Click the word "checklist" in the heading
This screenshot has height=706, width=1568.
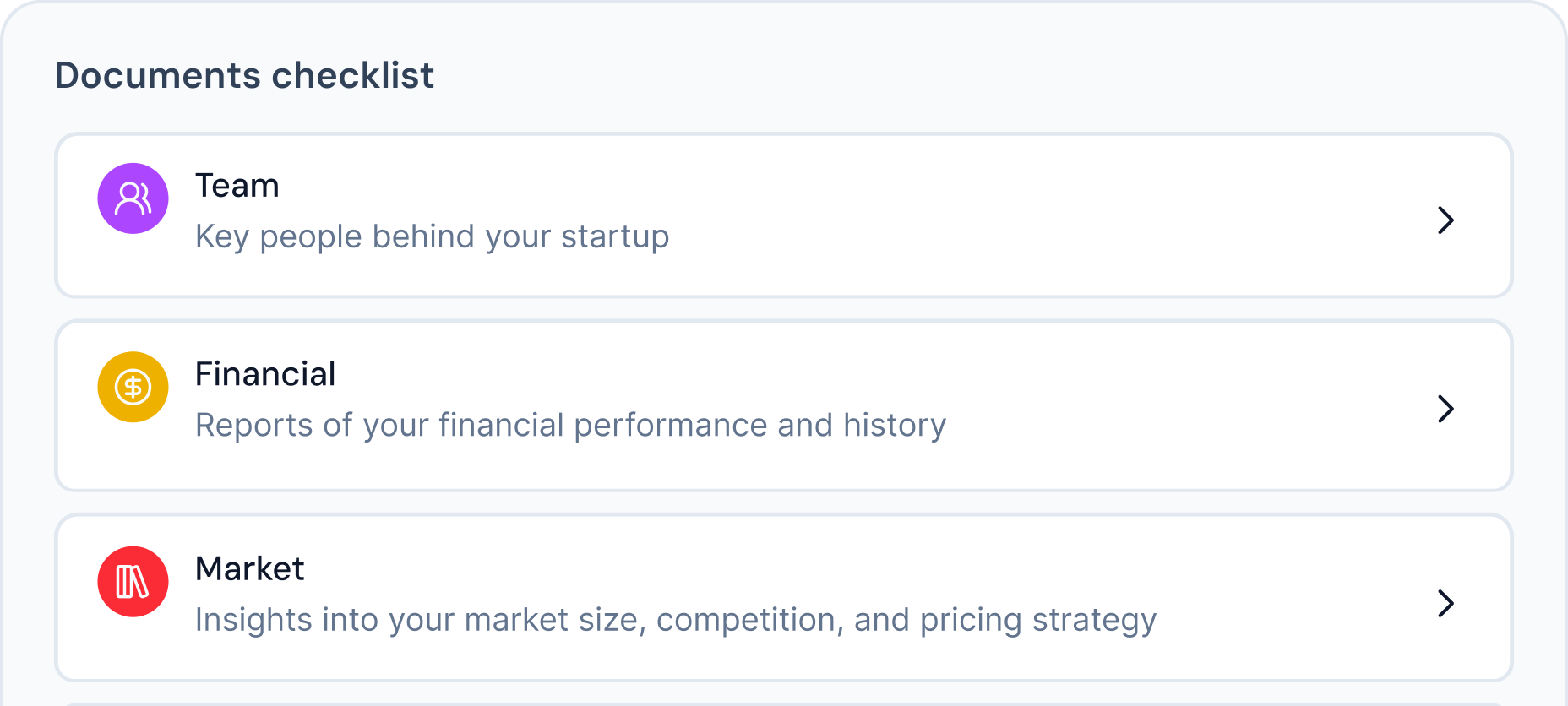point(352,76)
